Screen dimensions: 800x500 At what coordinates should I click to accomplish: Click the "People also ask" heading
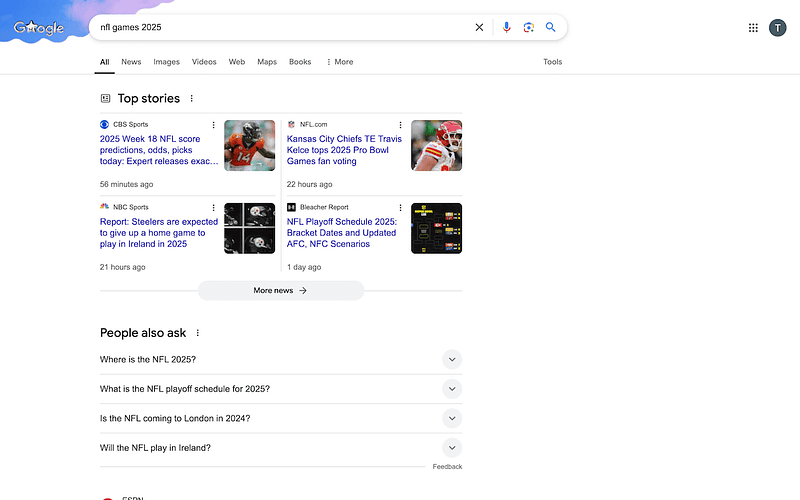(x=143, y=333)
